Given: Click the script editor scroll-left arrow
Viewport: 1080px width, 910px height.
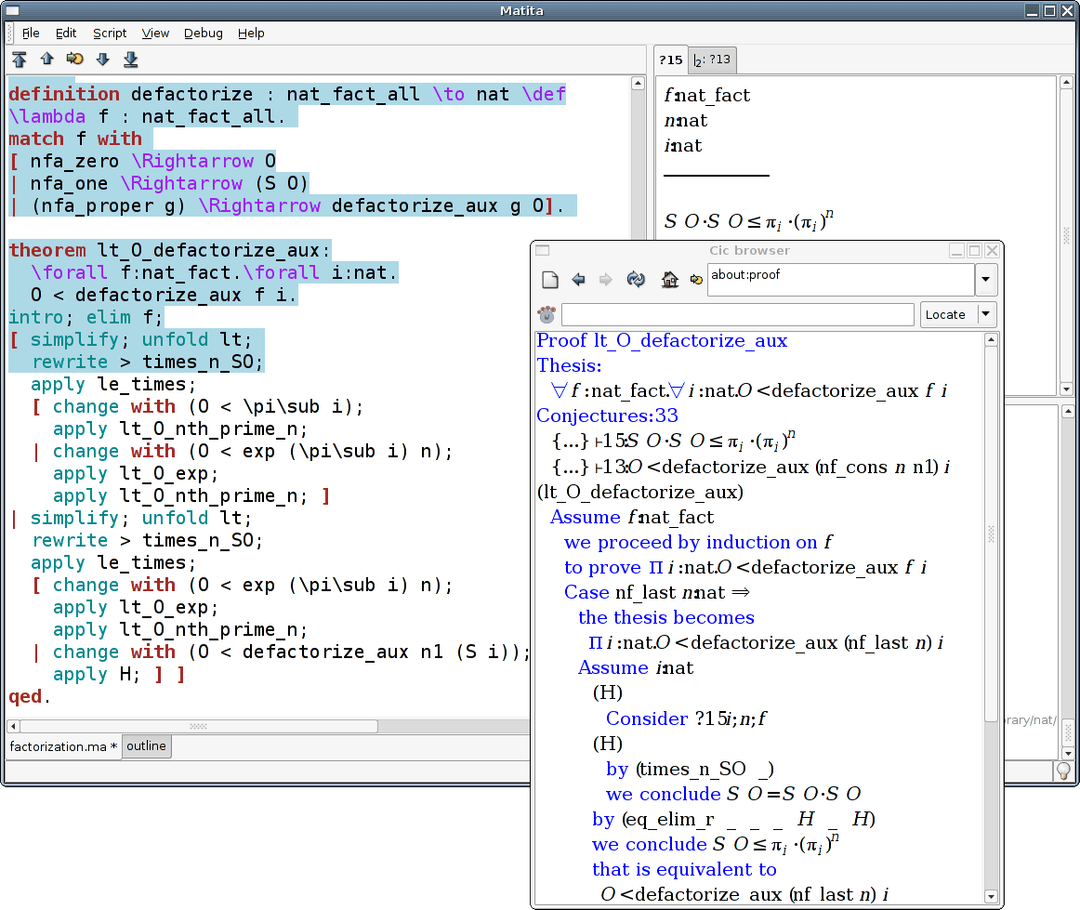Looking at the screenshot, I should click(13, 726).
